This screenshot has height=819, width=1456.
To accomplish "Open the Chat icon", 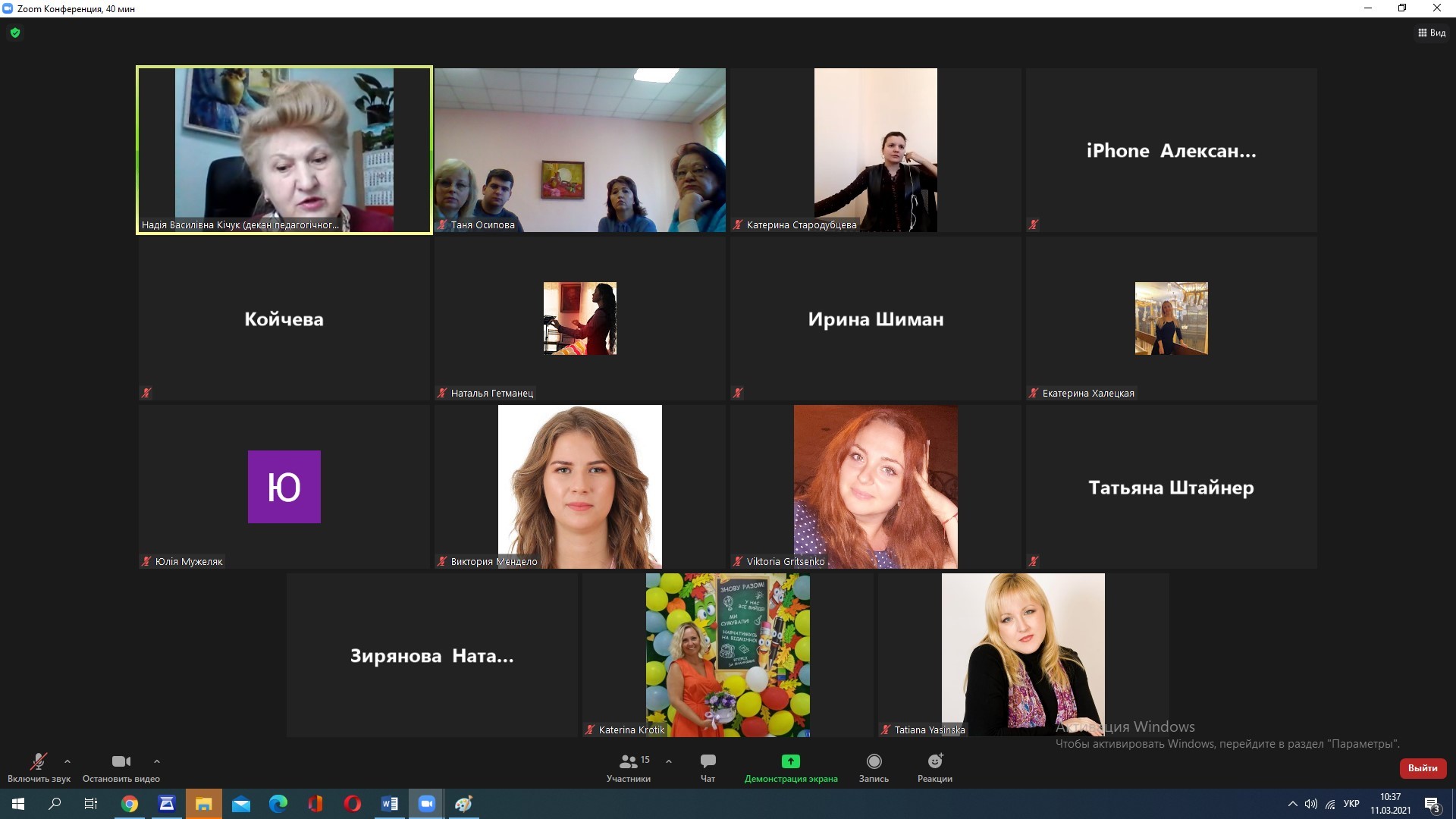I will [708, 761].
